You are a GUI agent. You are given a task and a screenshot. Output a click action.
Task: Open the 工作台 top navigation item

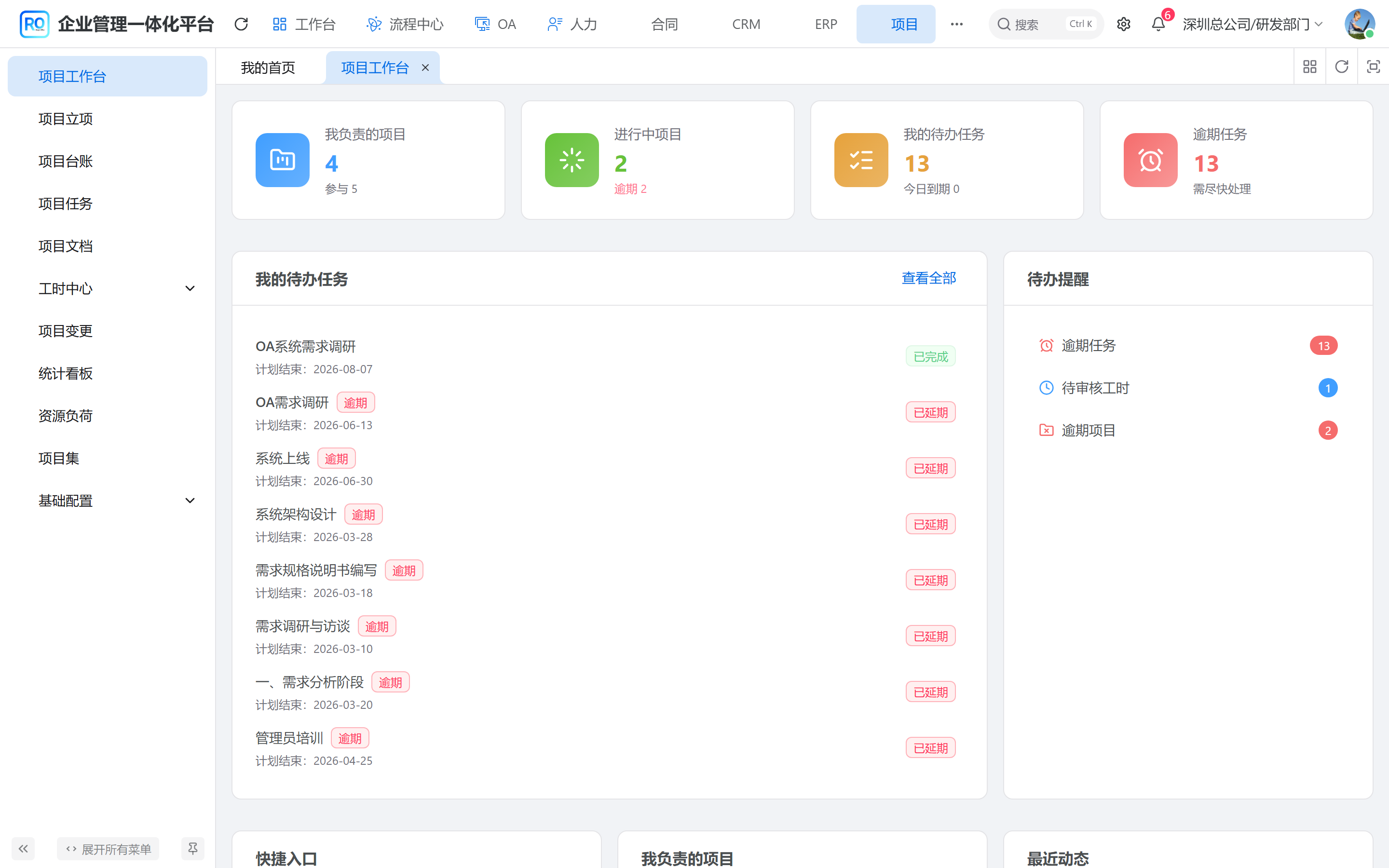point(304,24)
